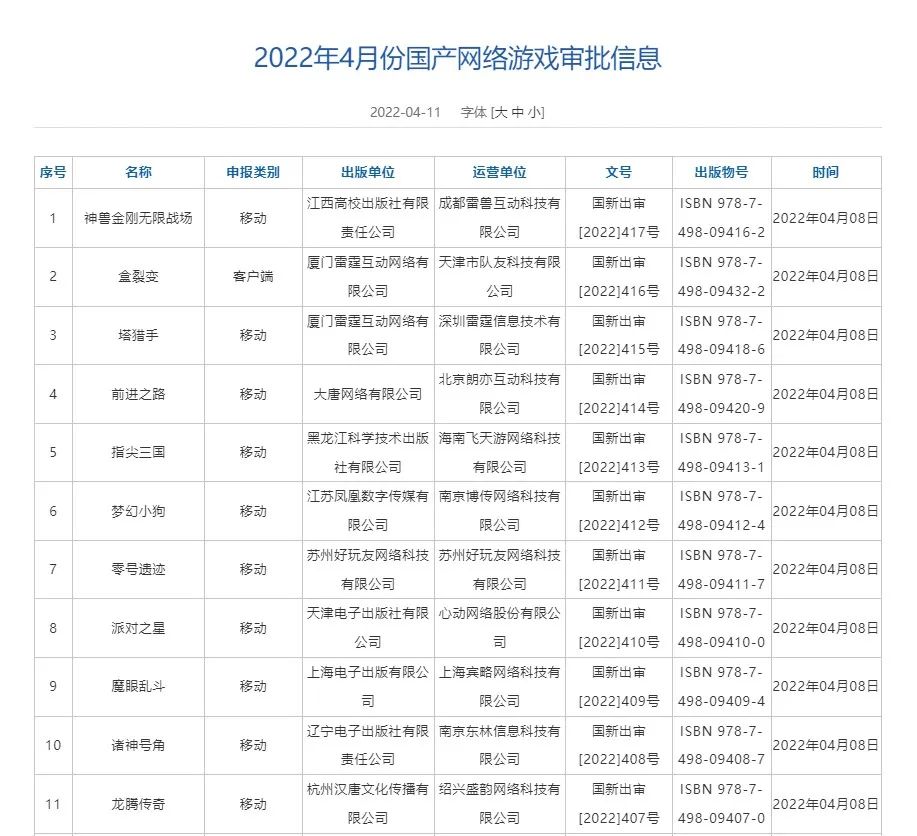
Task: Click ISBN 978-7-498-09416-2
Action: (722, 218)
